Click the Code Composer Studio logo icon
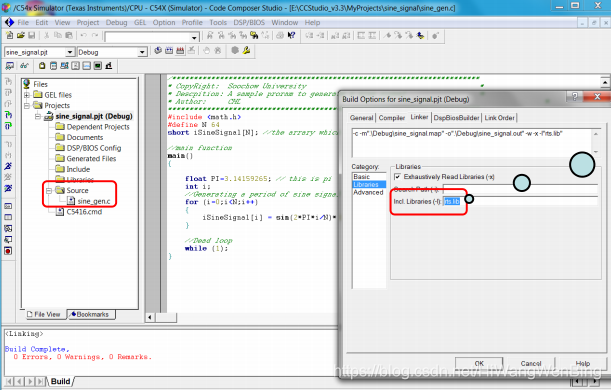 click(x=9, y=23)
